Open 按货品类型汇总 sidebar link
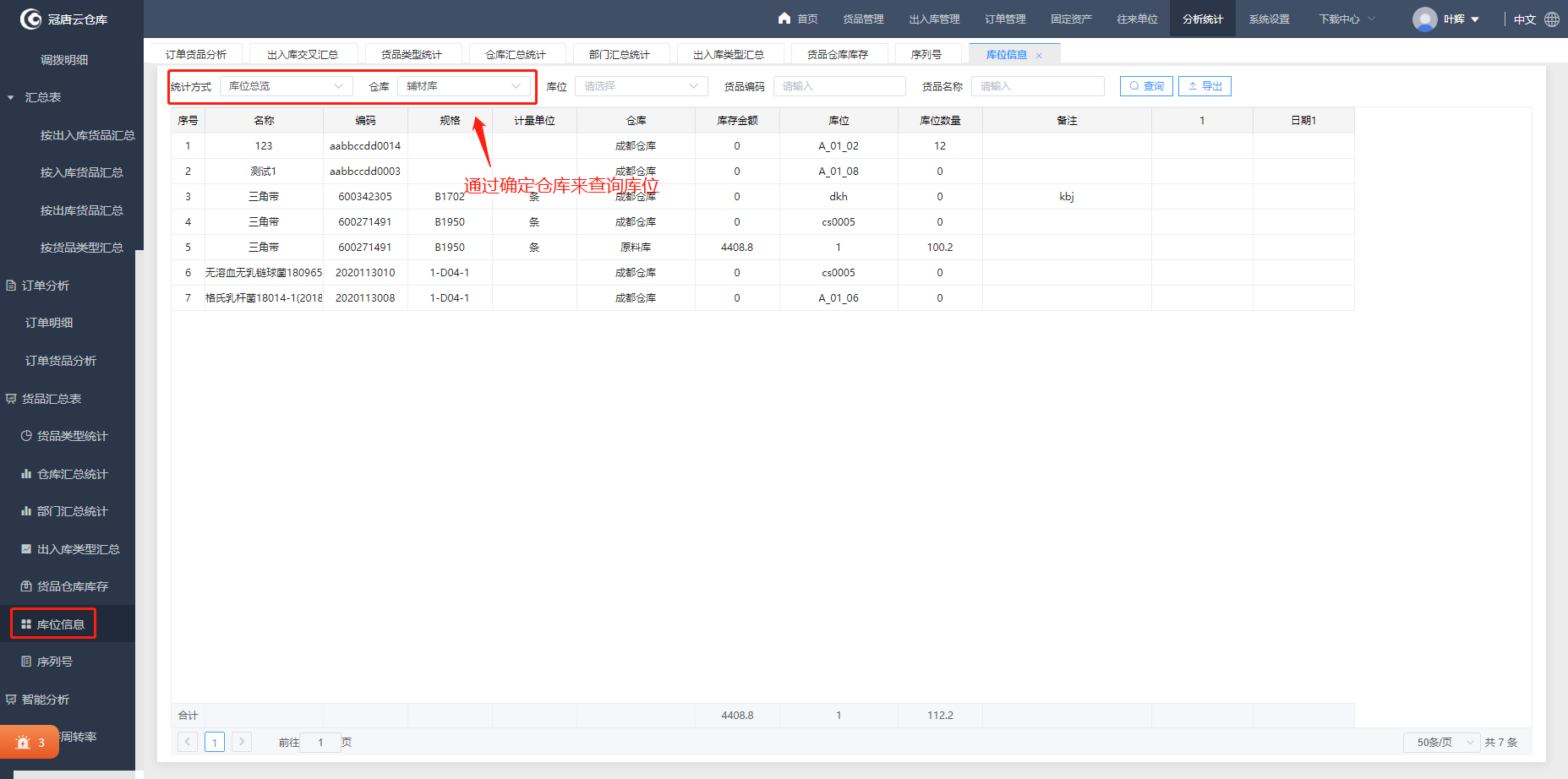 82,248
